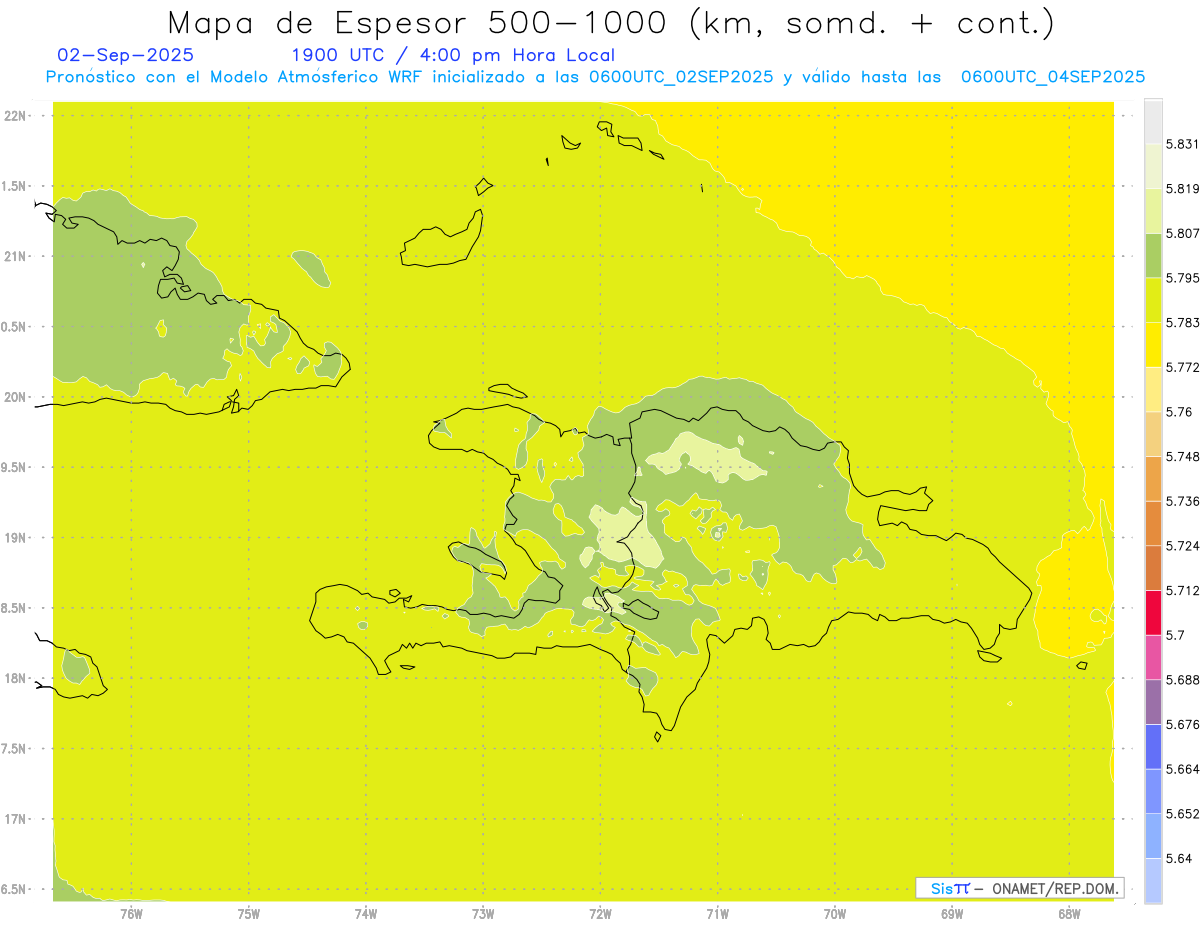Pick the bright yellow legend swatch between 5.772 and 5.783
1200x927 pixels.
1153,345
